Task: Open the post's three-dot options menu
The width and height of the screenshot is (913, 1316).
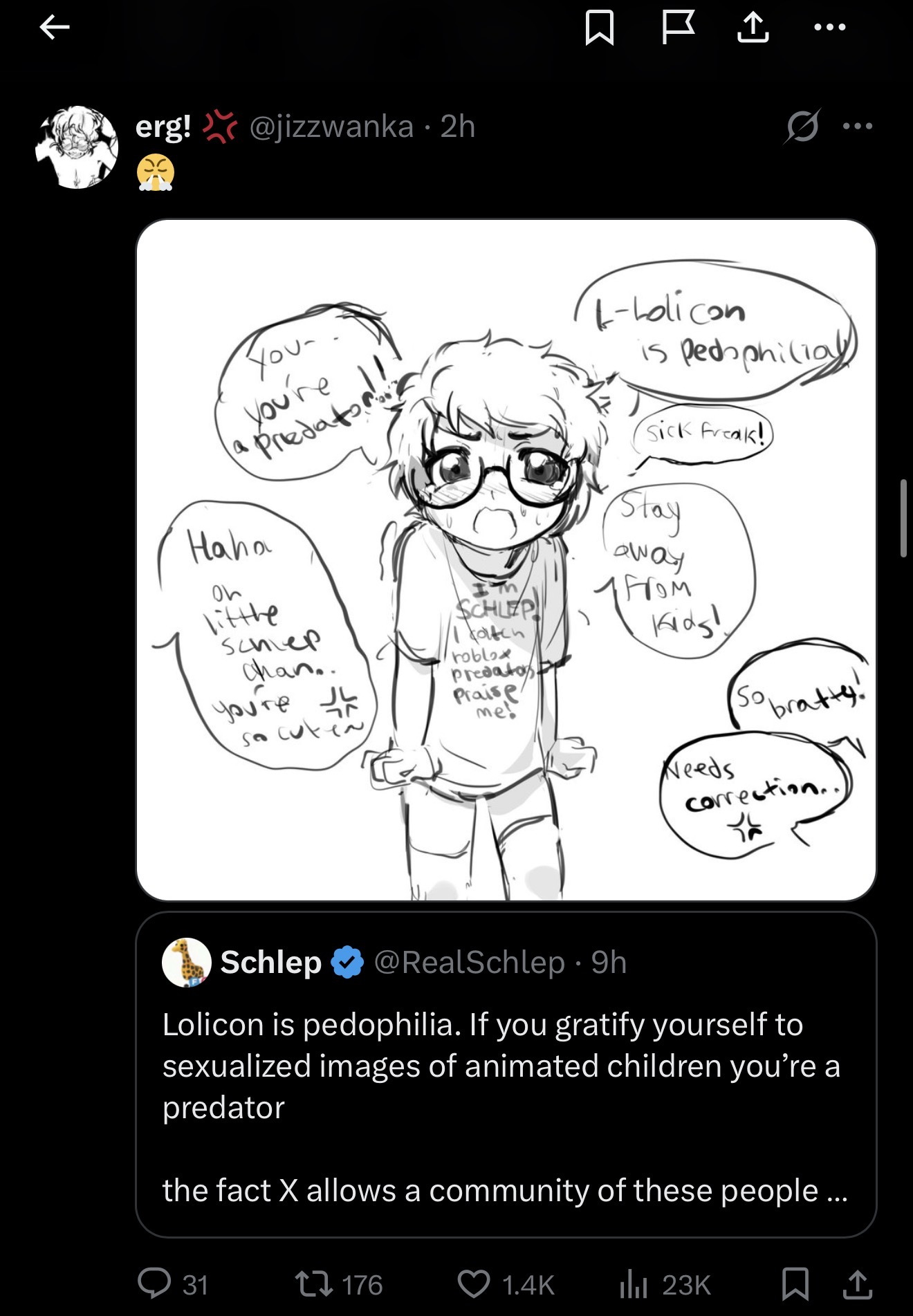Action: coord(858,127)
